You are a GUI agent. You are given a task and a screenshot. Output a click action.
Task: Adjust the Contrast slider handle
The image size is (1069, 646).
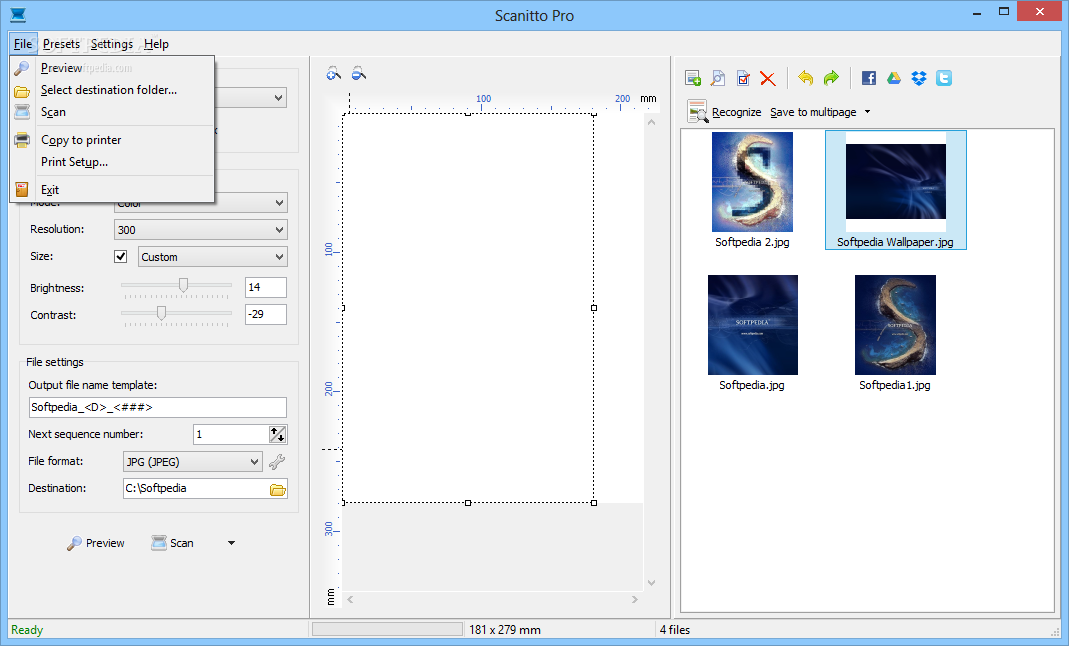(161, 312)
